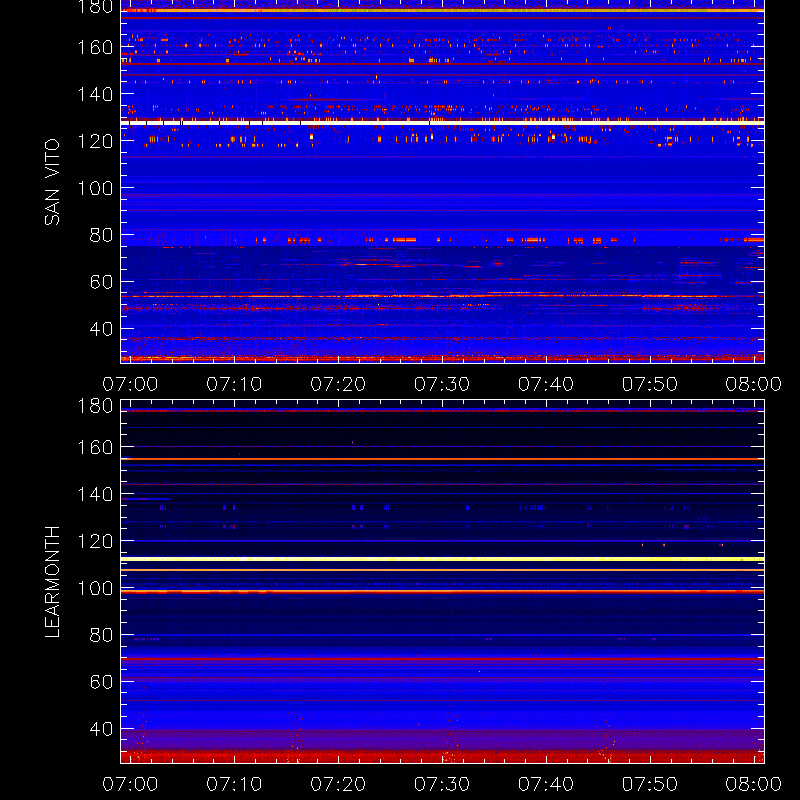Pick the "80" frequency label on Learmonth plot
The height and width of the screenshot is (800, 800).
point(101,635)
